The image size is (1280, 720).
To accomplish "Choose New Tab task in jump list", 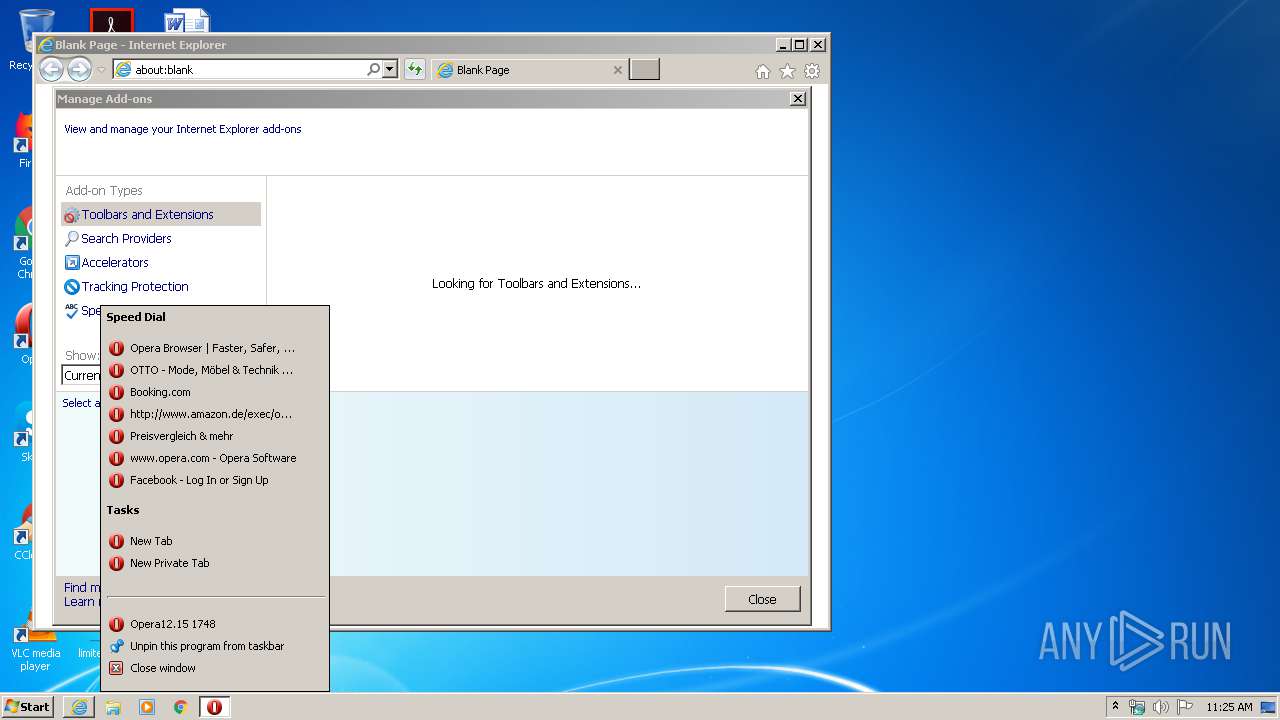I will [215, 541].
